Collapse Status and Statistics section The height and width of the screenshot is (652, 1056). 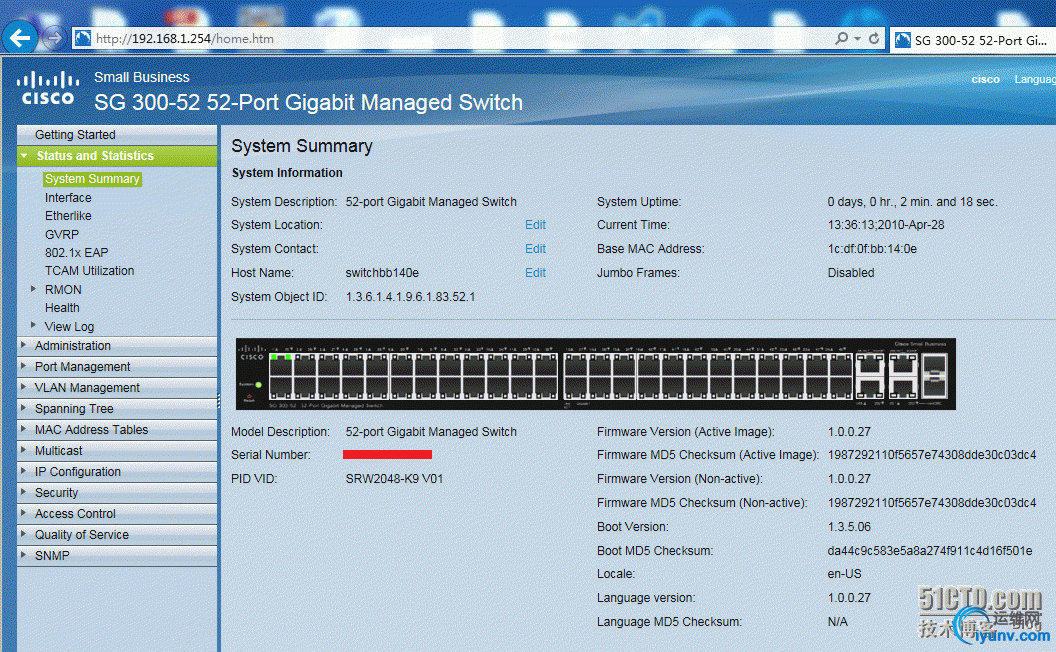coord(117,156)
